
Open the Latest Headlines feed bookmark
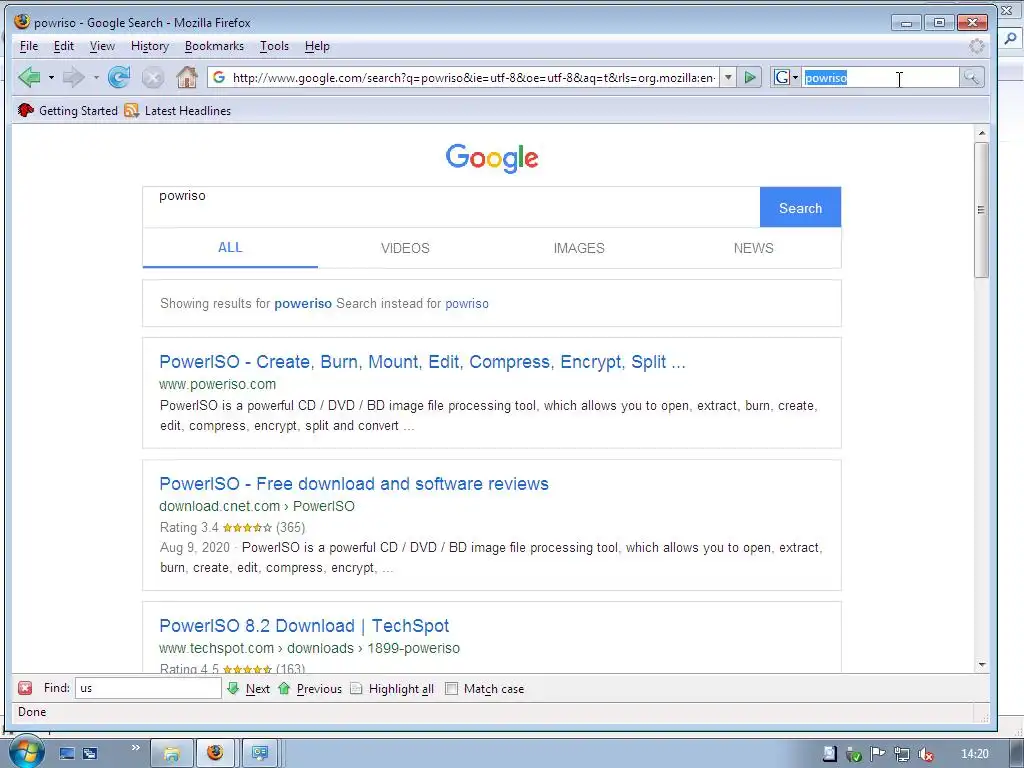click(178, 110)
